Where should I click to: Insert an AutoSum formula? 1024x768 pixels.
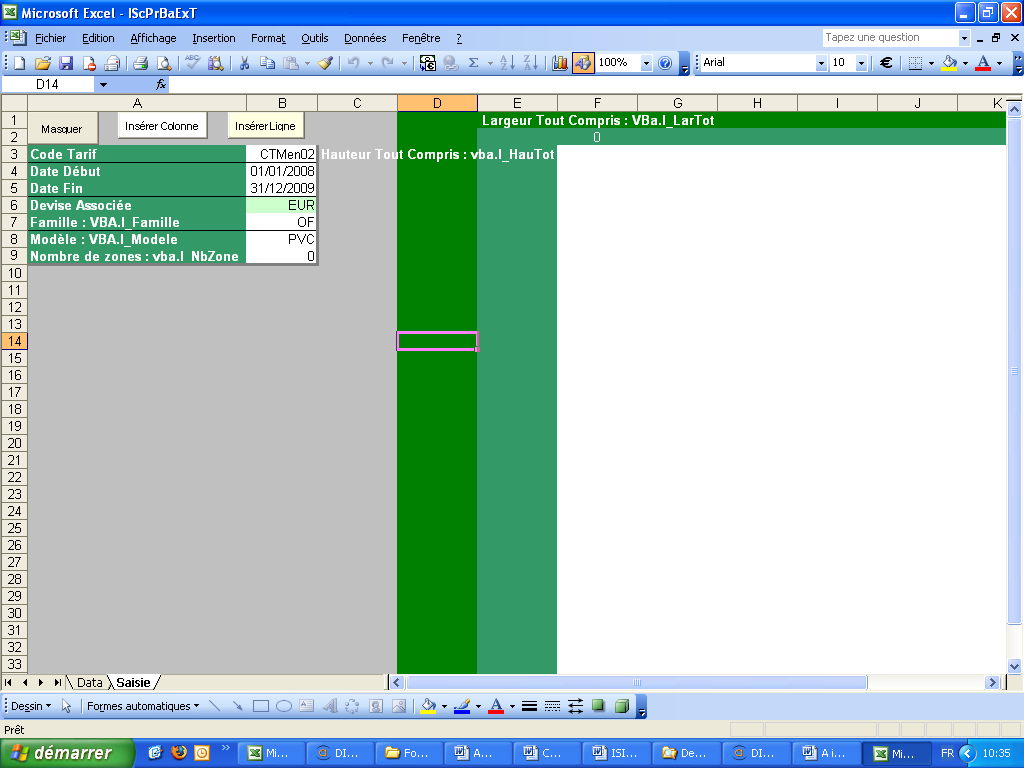click(x=473, y=62)
